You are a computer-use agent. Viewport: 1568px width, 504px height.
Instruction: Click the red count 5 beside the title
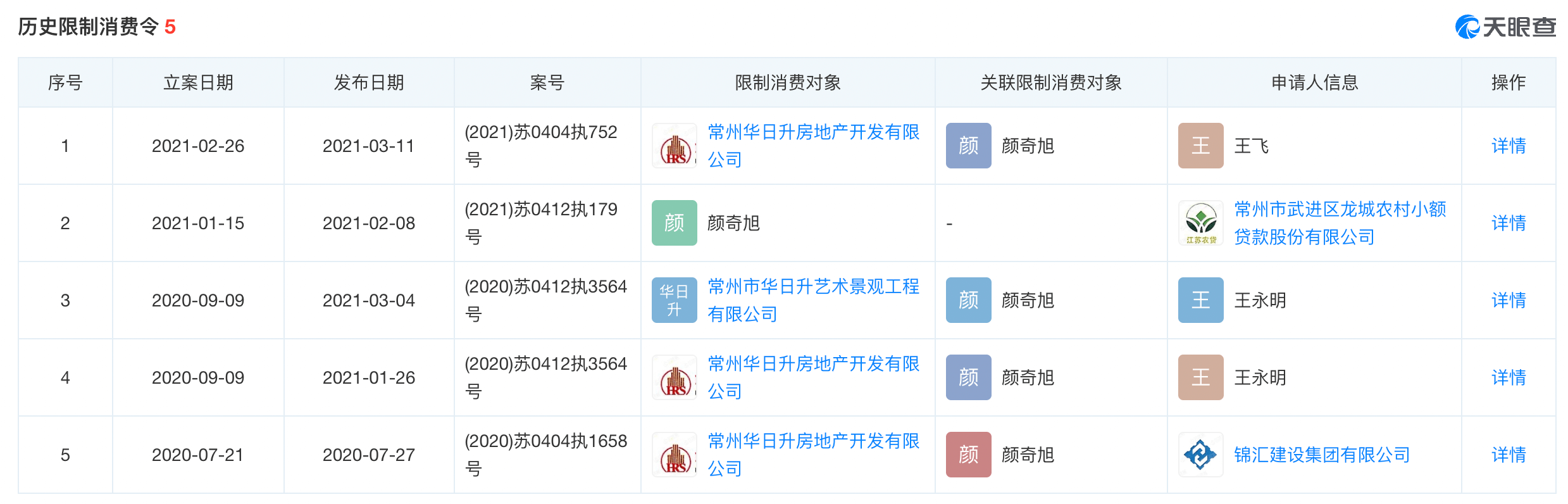click(x=170, y=27)
